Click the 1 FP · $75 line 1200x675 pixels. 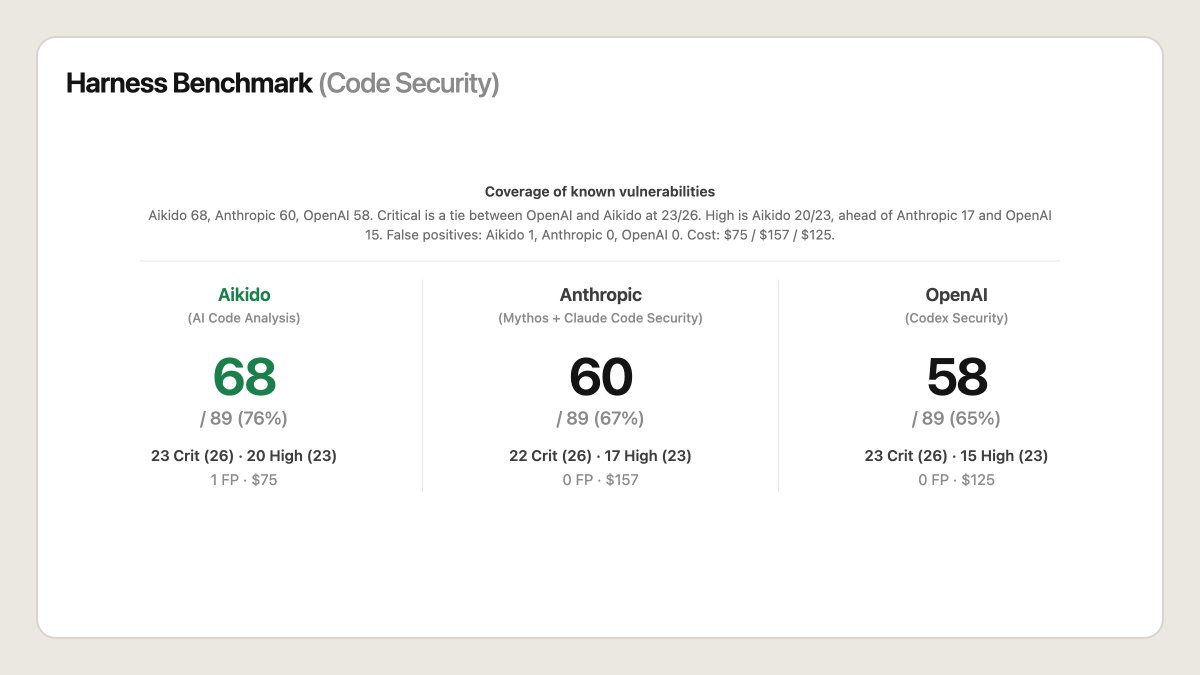(x=244, y=480)
